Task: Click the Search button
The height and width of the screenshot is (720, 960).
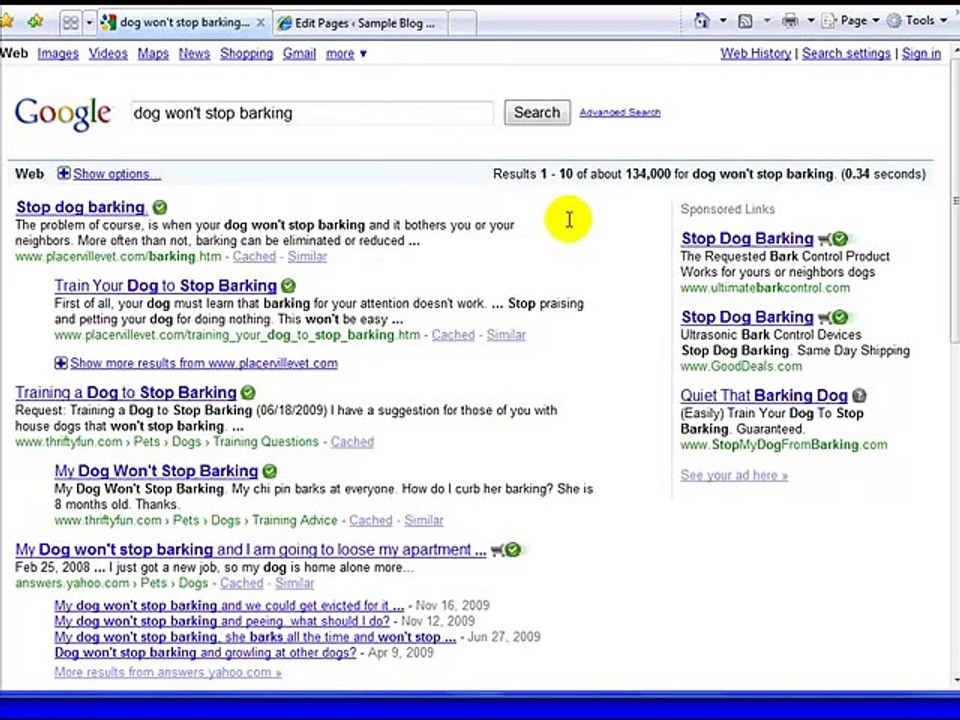Action: [537, 113]
